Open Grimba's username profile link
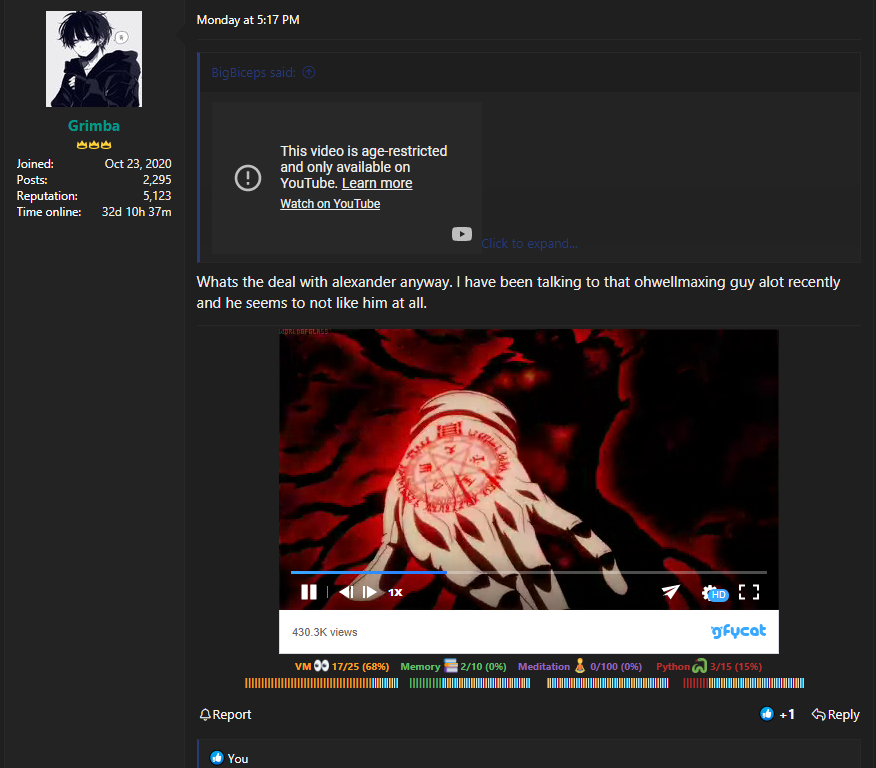876x768 pixels. [94, 126]
